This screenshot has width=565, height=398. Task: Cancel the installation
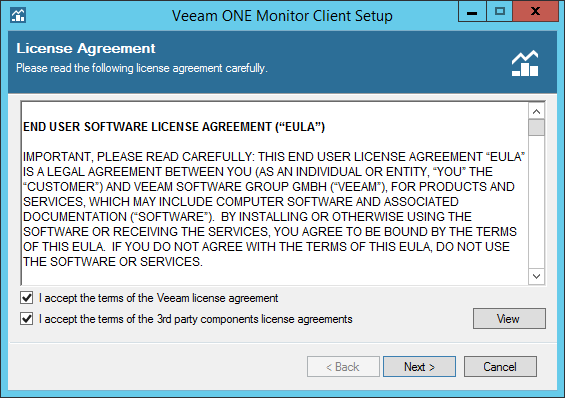point(500,367)
